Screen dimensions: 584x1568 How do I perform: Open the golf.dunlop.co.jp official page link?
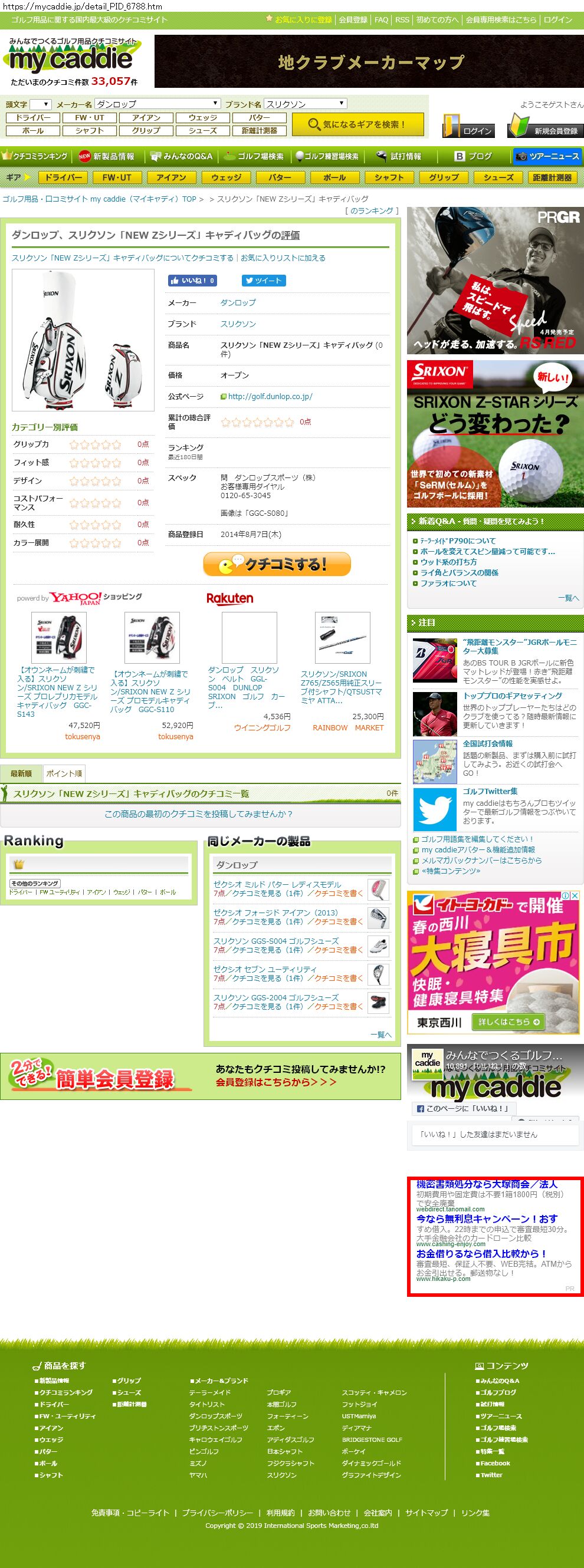click(270, 396)
